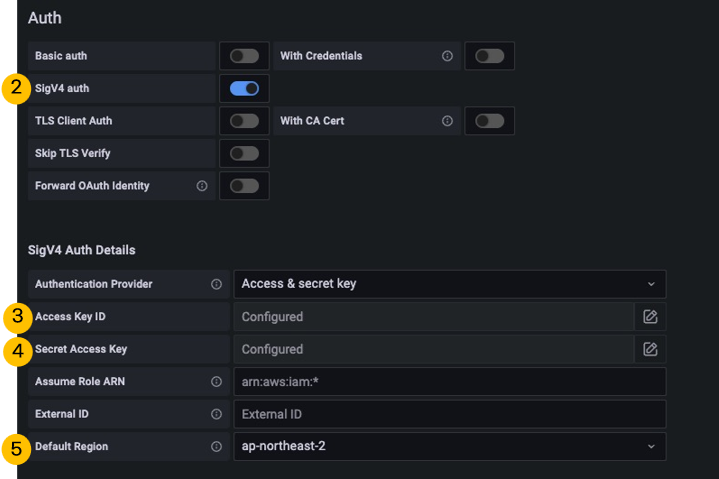Click the Secret Access Key Configured field
The height and width of the screenshot is (479, 719).
tap(434, 349)
